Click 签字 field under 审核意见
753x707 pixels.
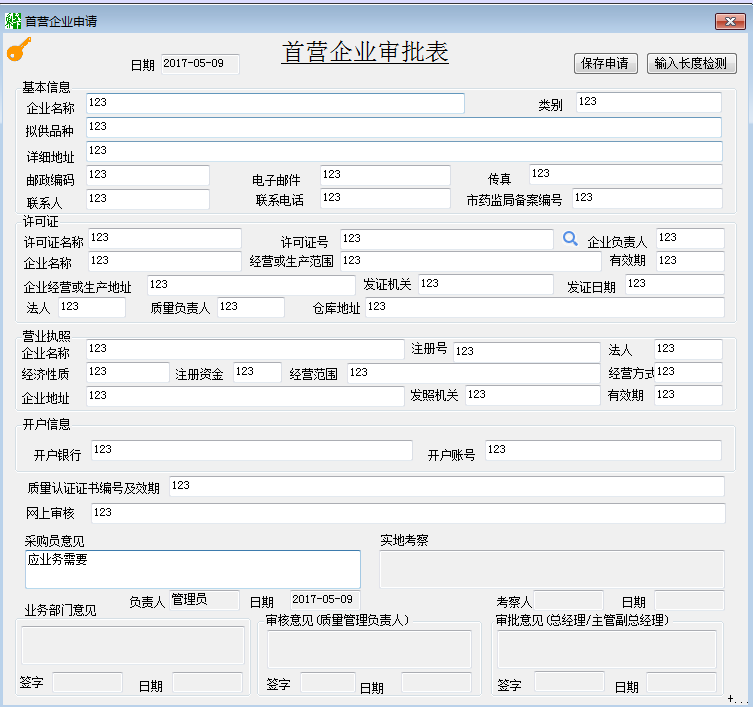point(328,683)
